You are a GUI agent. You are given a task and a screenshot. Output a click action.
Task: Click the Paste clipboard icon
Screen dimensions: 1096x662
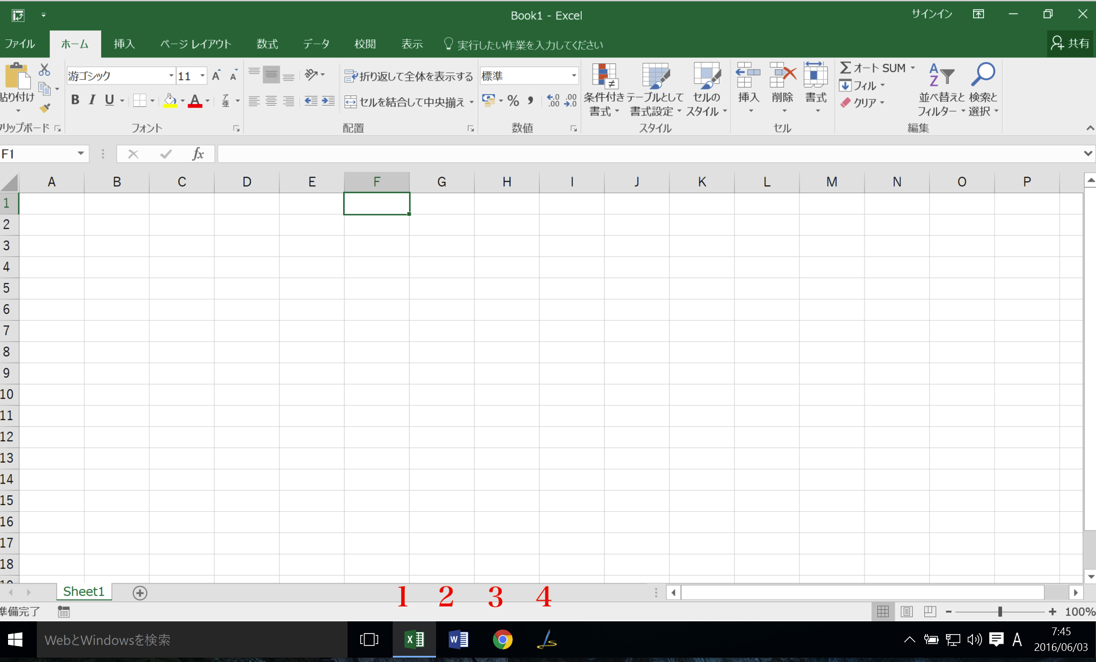tap(17, 75)
